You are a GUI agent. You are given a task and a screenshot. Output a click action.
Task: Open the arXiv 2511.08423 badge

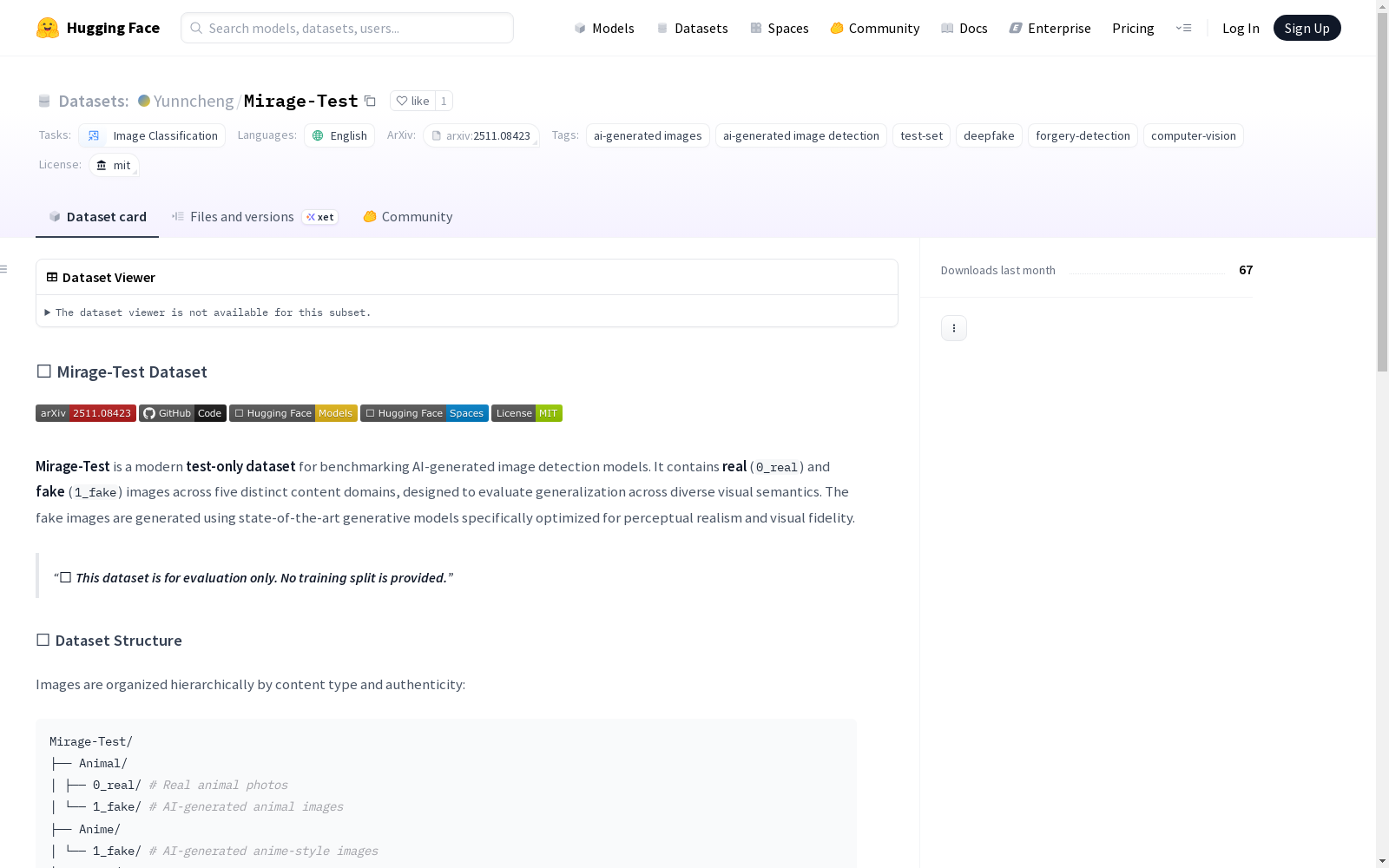(86, 413)
